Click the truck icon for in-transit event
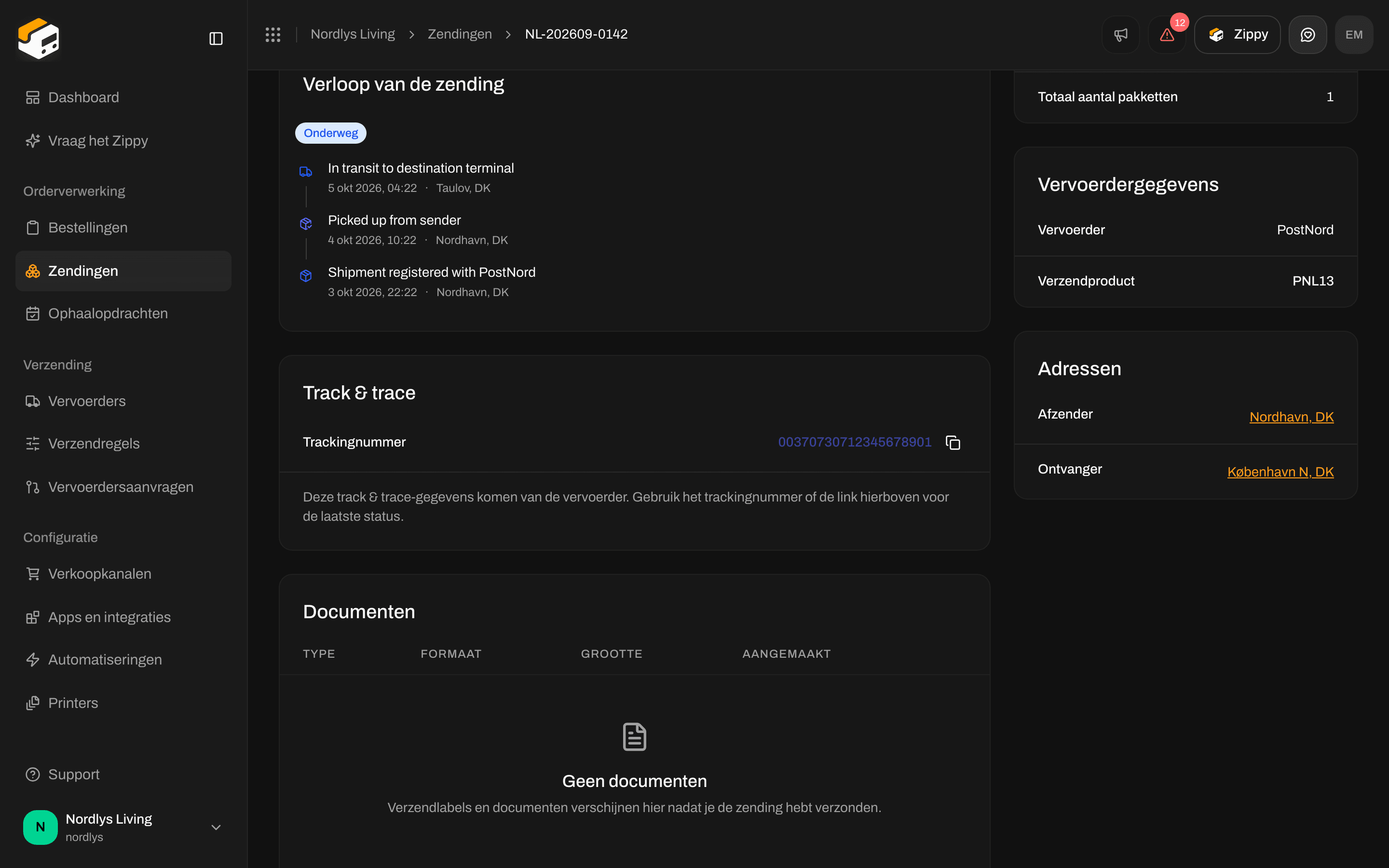The image size is (1389, 868). (x=306, y=172)
